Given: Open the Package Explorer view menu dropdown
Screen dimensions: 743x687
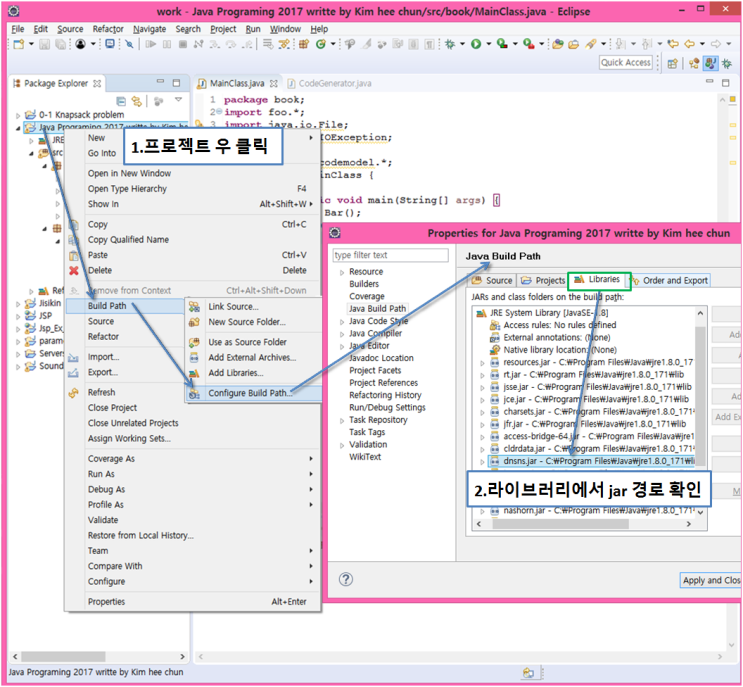Looking at the screenshot, I should (179, 101).
